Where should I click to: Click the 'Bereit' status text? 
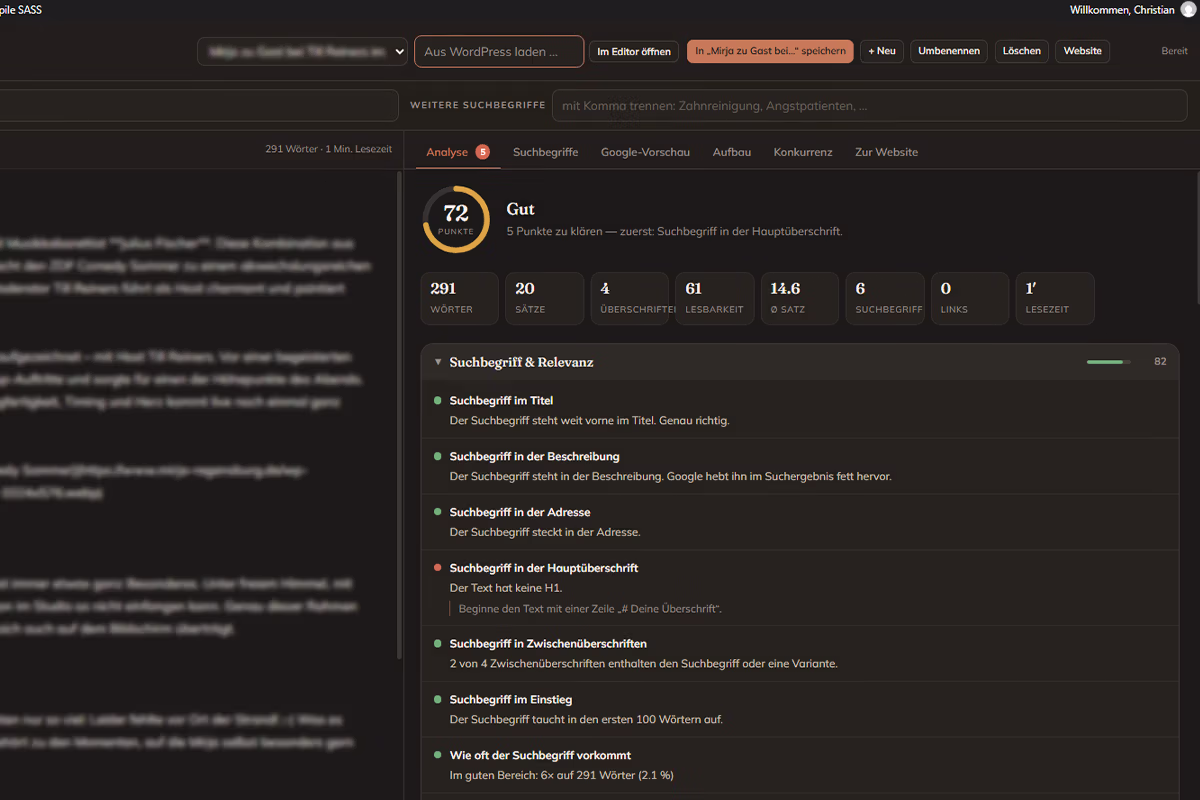pos(1174,51)
